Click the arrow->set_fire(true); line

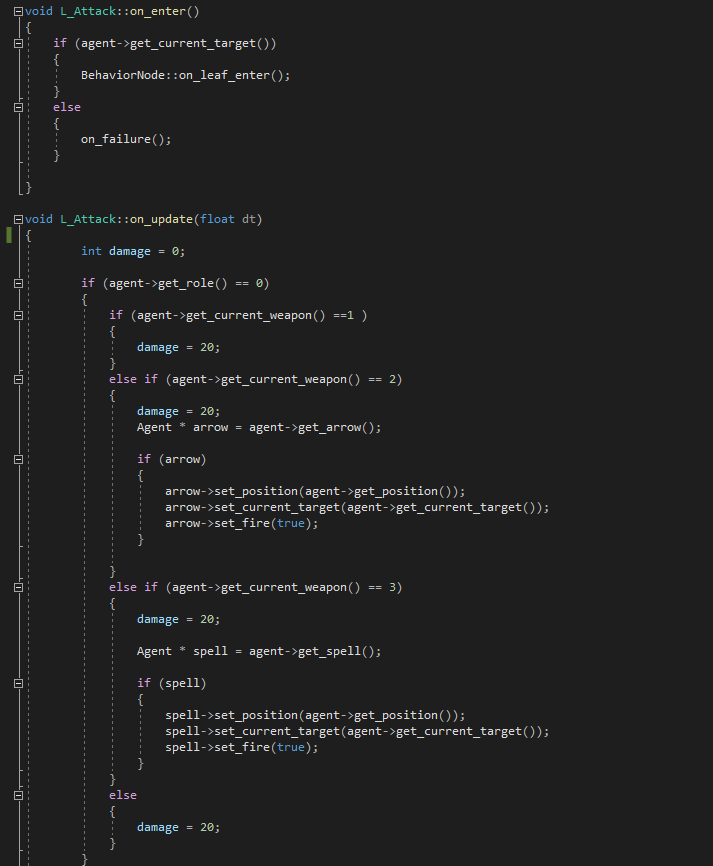pyautogui.click(x=241, y=524)
